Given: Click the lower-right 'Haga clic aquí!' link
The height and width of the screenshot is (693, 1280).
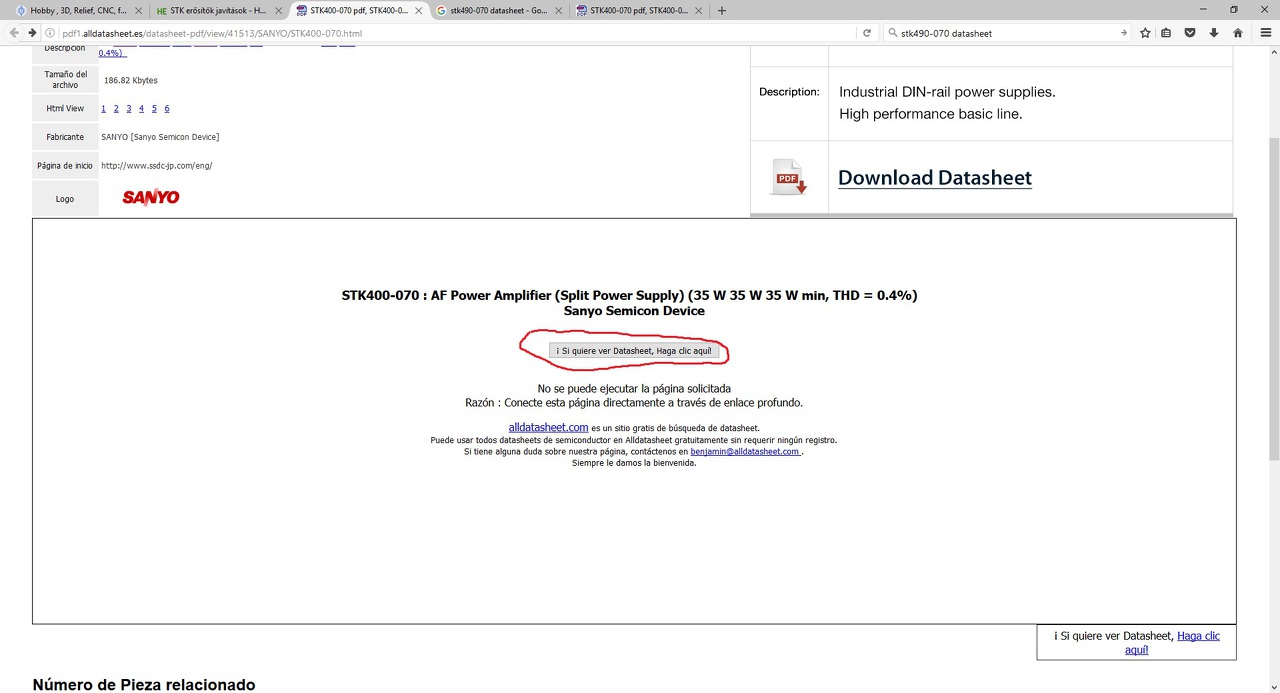Looking at the screenshot, I should coord(1172,642).
